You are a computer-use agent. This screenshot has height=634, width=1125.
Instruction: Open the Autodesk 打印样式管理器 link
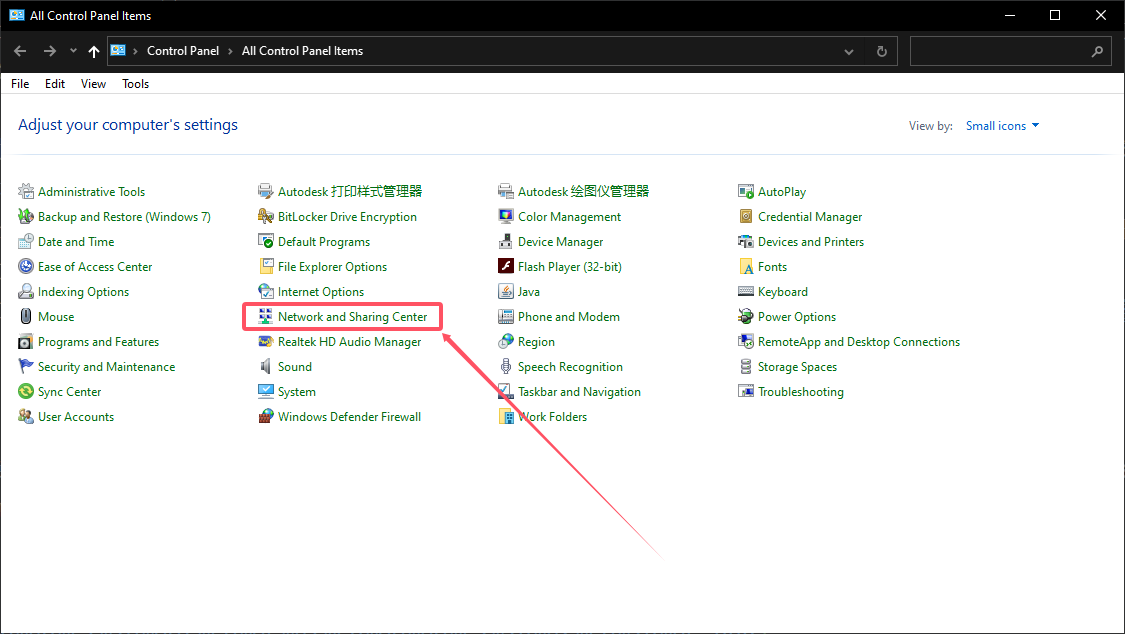click(350, 191)
